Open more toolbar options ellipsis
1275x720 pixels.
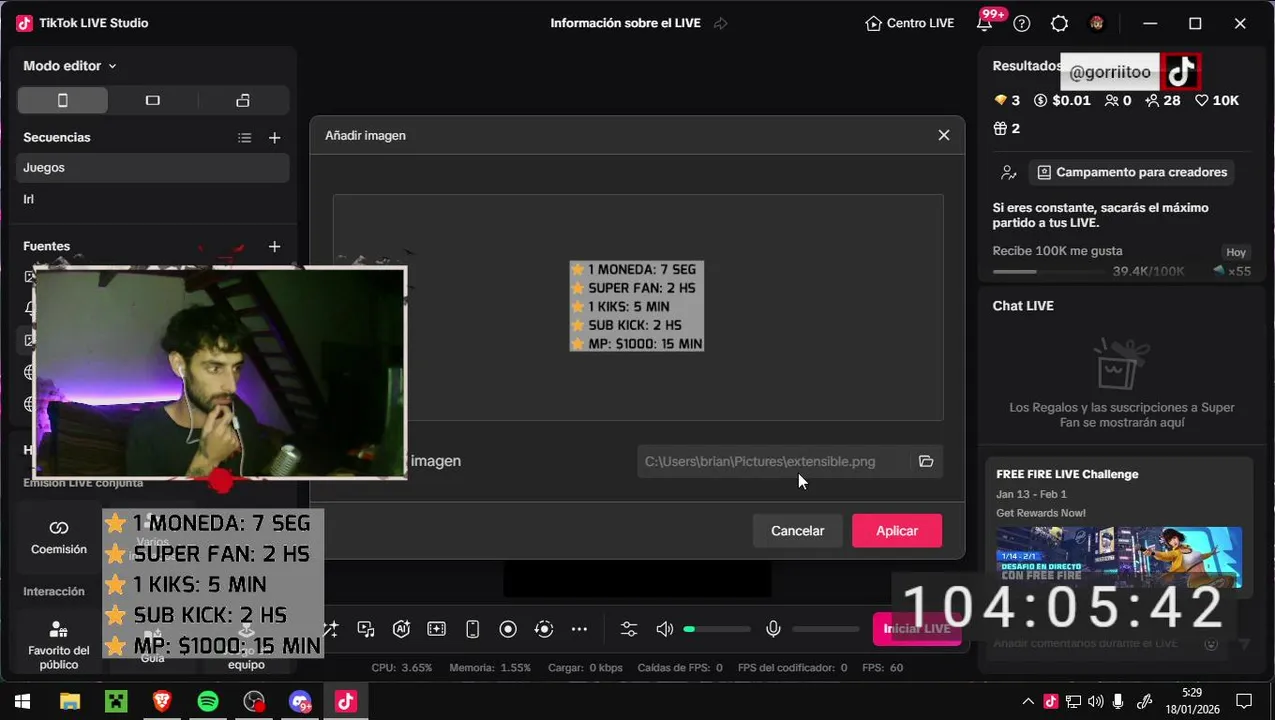point(579,629)
